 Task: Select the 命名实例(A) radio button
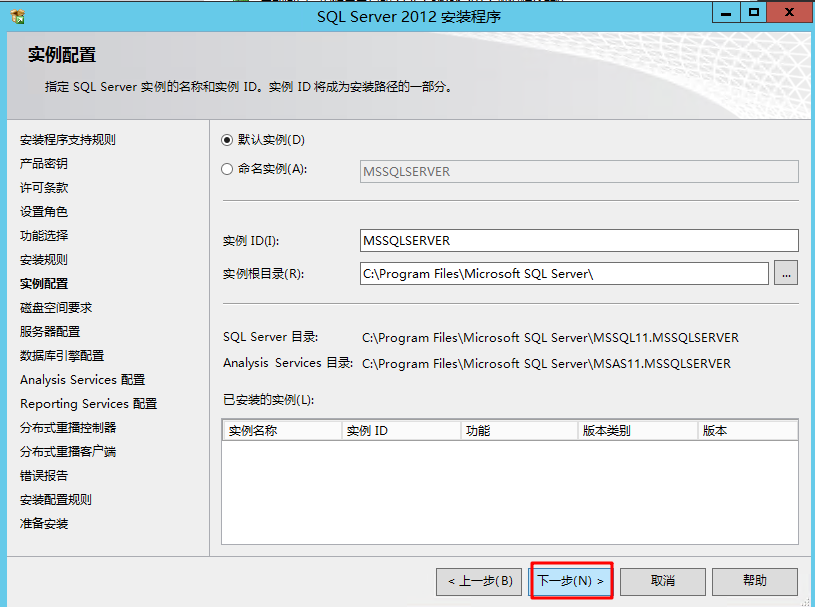pos(227,169)
